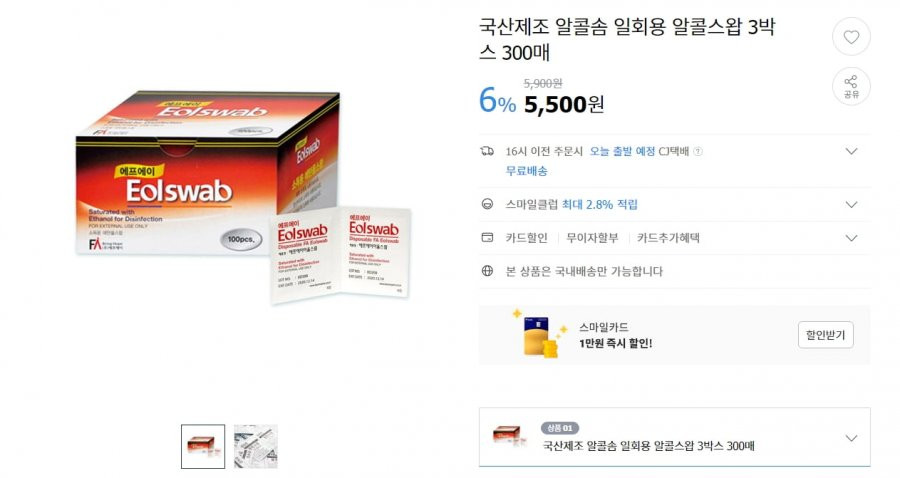Expand the shipping info chevron
The image size is (900, 478).
851,151
